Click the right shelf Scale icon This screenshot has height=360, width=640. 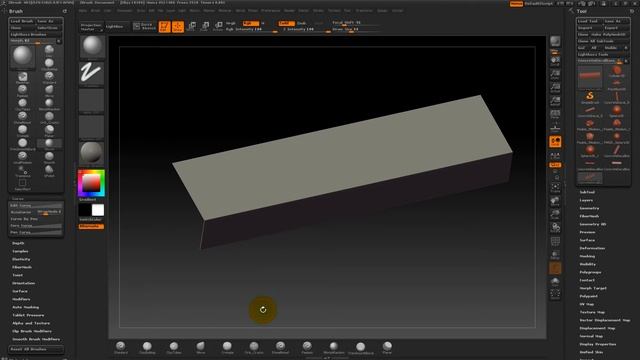tap(555, 215)
